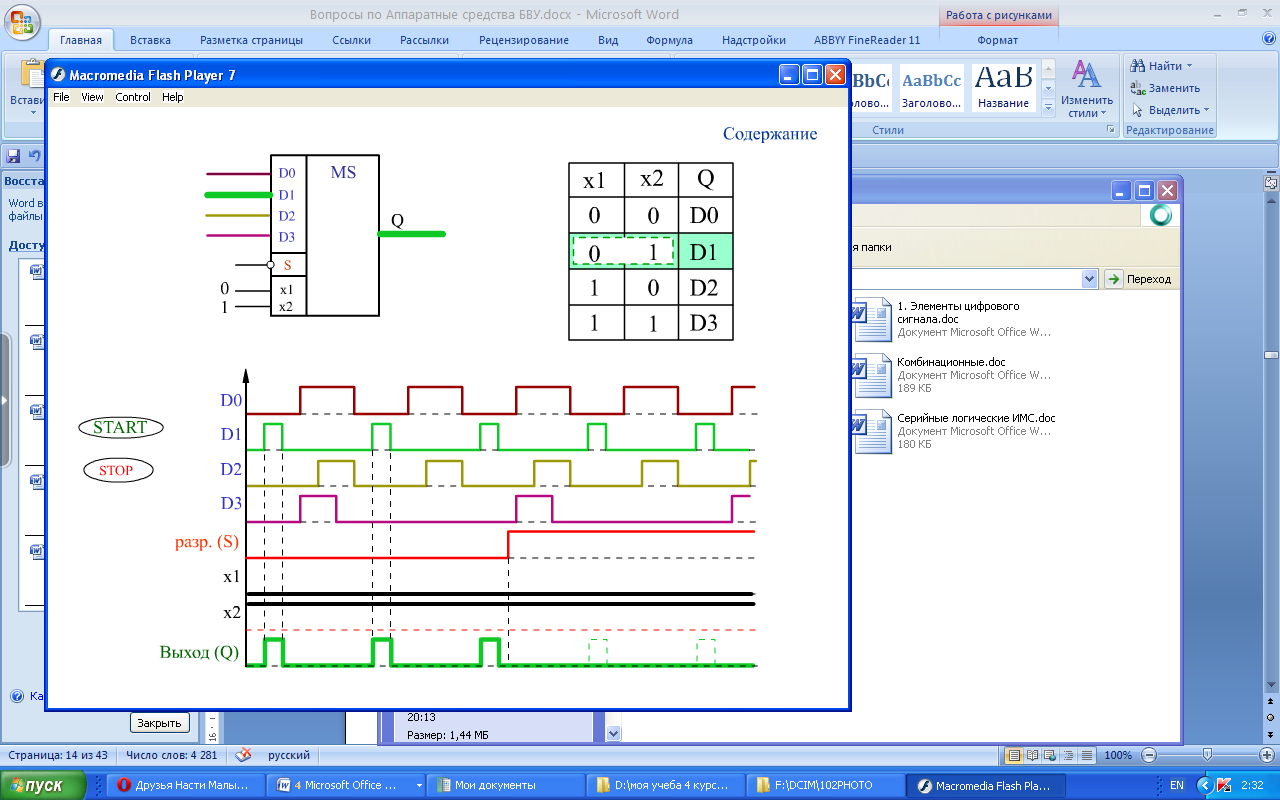
Task: Click the EN language indicator in tray
Action: click(1177, 785)
